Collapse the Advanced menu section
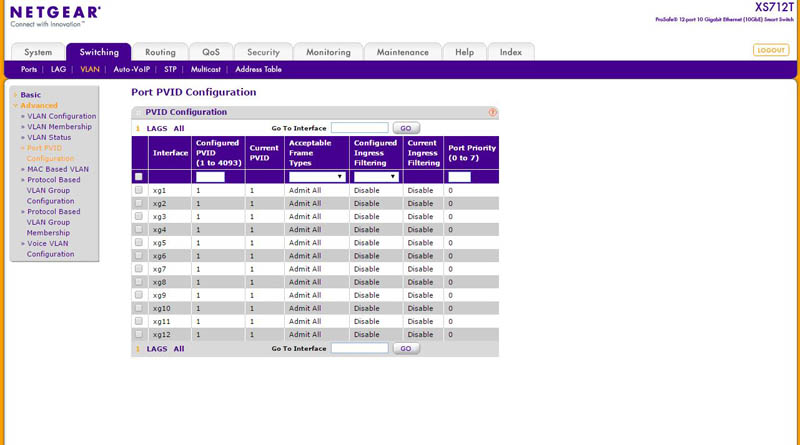Image resolution: width=800 pixels, height=445 pixels. click(39, 106)
